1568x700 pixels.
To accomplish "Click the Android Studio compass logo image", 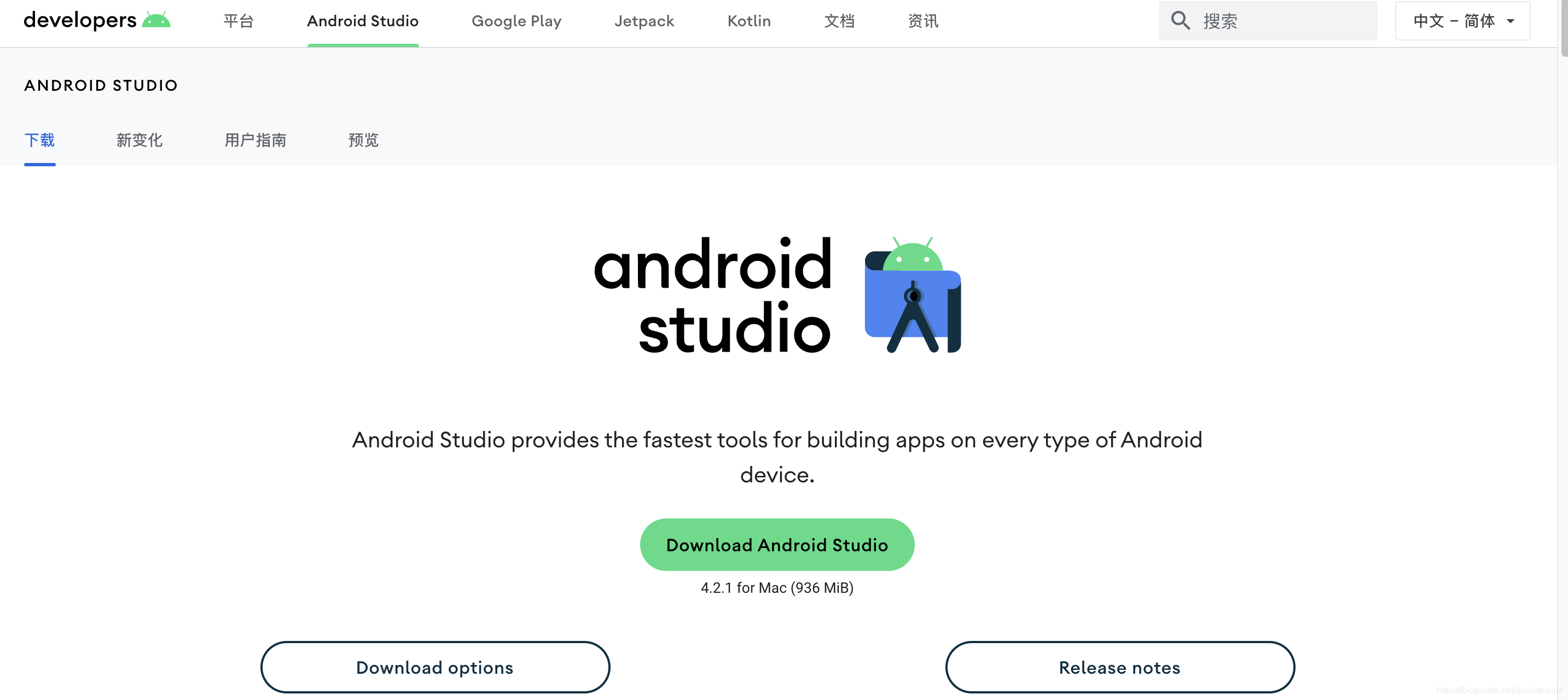I will (x=912, y=296).
